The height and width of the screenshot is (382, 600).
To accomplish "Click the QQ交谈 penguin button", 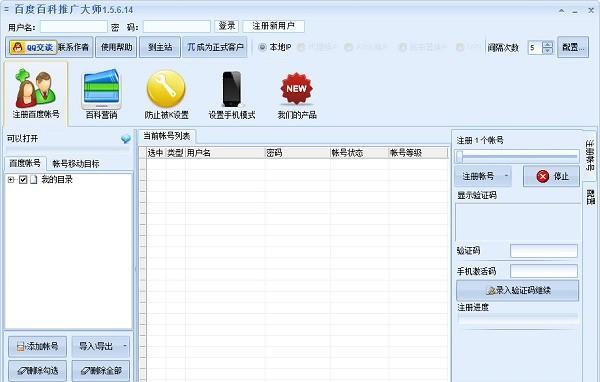I will pos(33,47).
